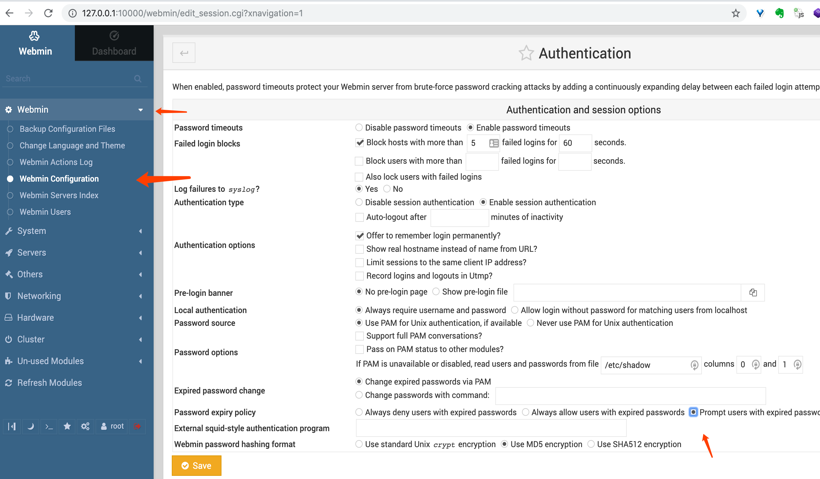Reload the page in the browser
Screen dimensions: 820x479
(48, 13)
